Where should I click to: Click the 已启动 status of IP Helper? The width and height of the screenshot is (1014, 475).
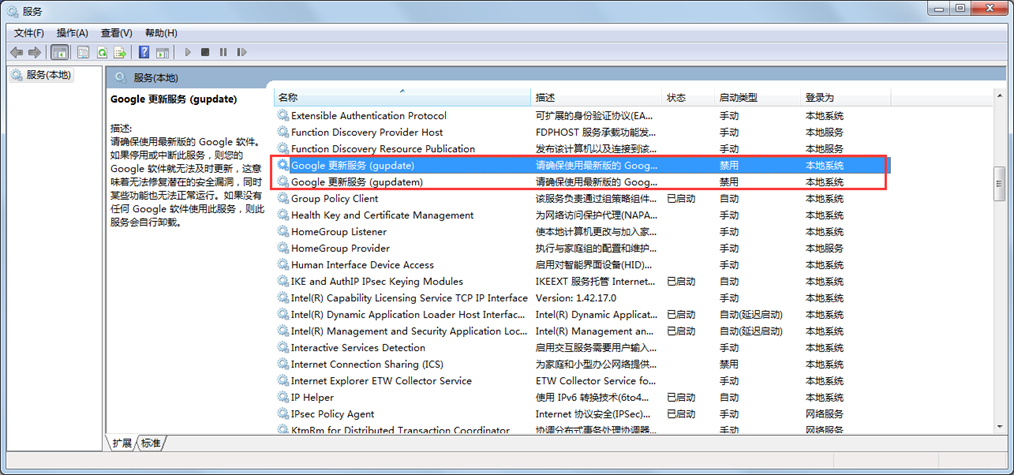click(x=681, y=397)
